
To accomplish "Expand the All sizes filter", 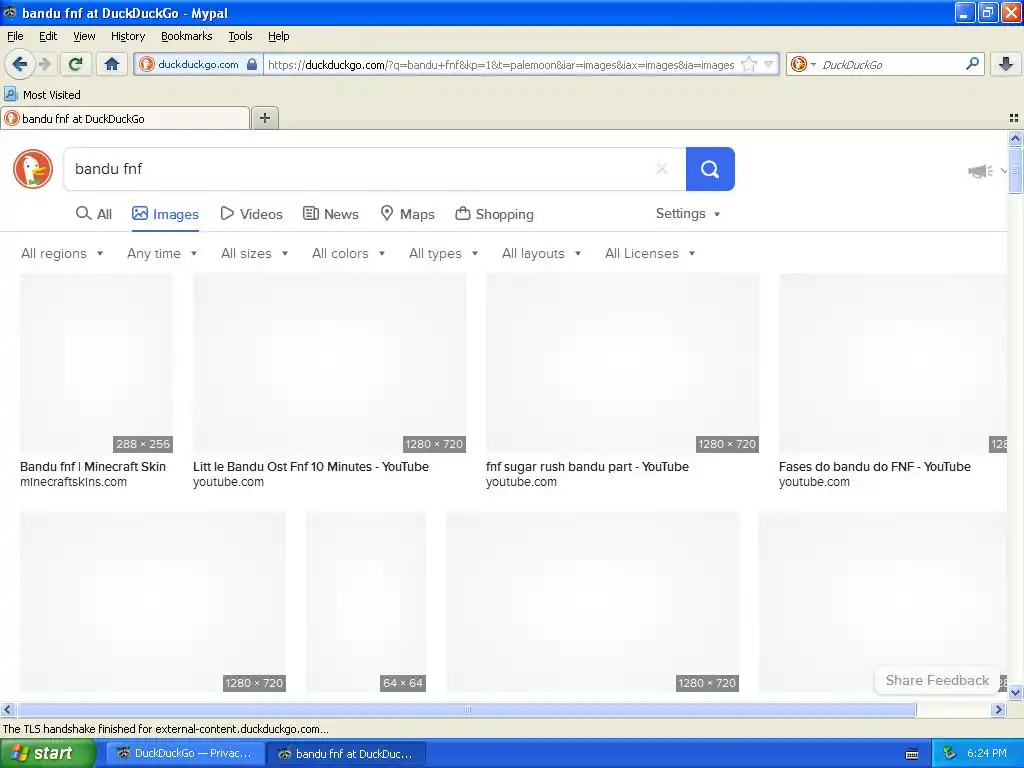I will coord(255,253).
